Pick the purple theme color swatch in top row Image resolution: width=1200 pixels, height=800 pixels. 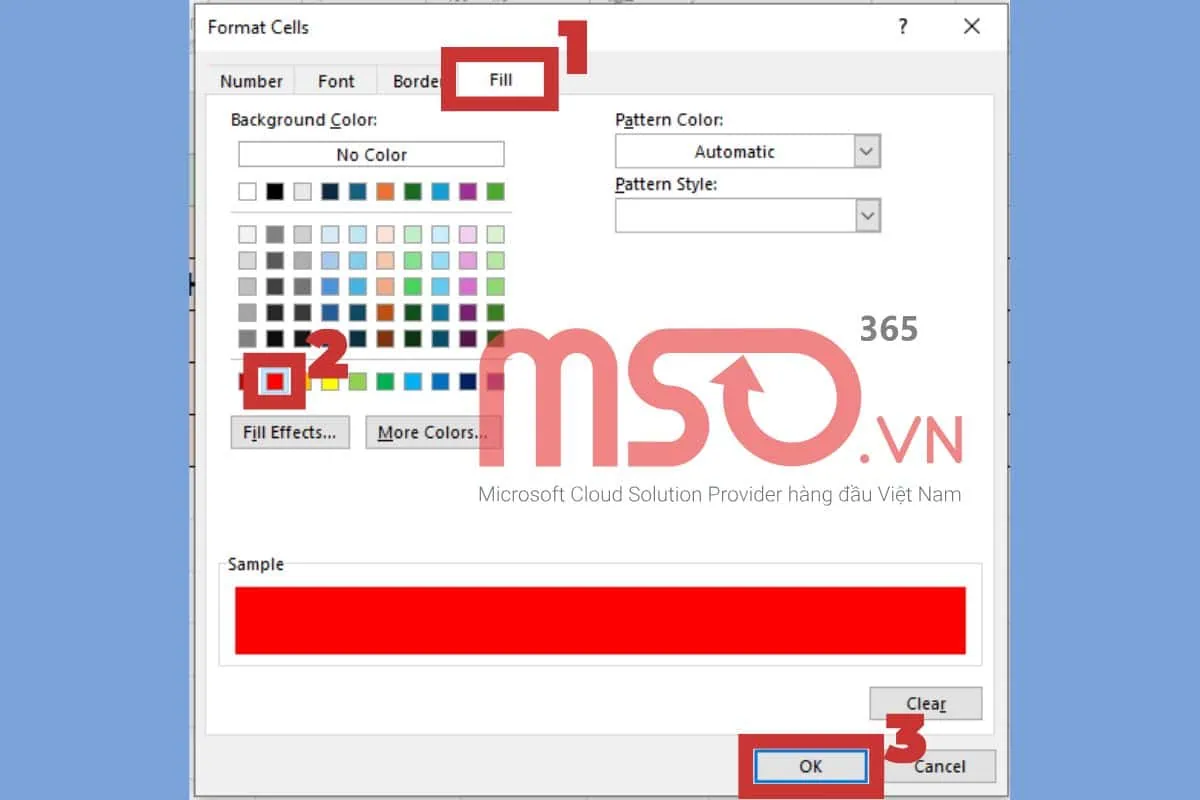(x=468, y=191)
